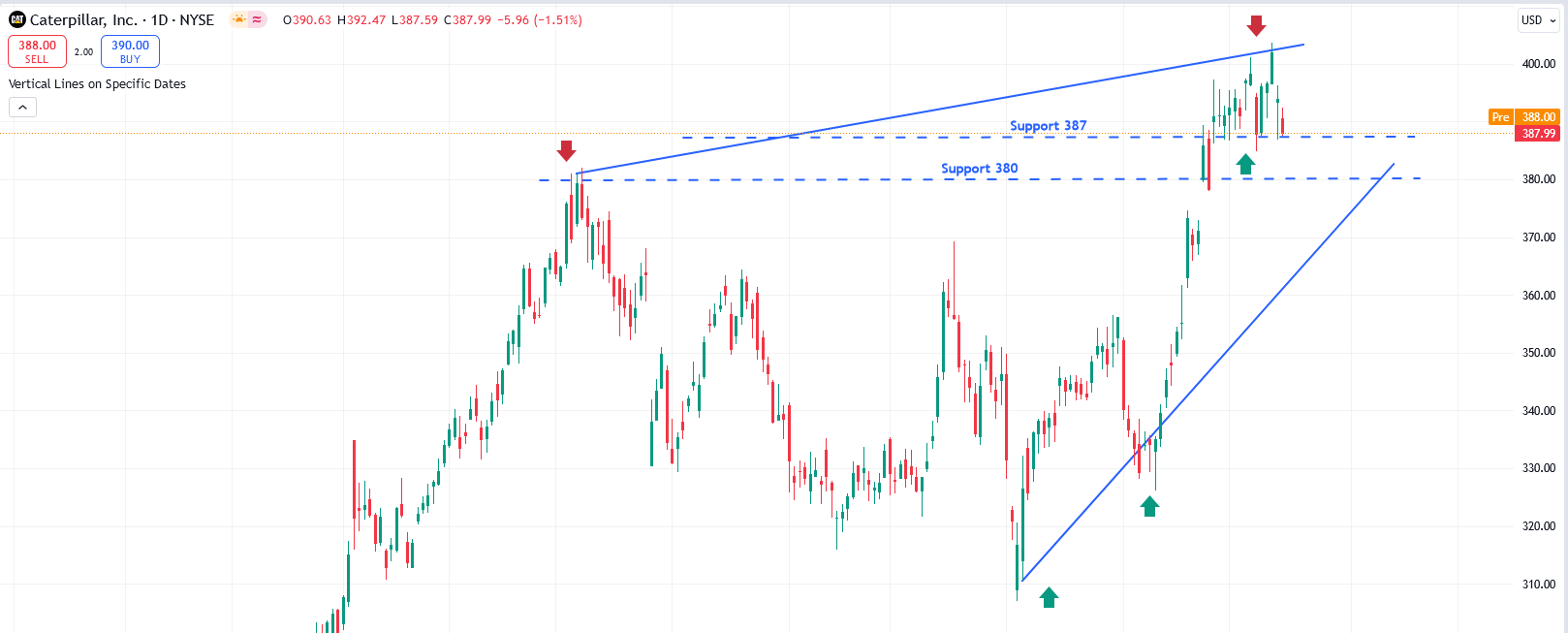This screenshot has height=633, width=1568.
Task: Click the O390.63 open value
Action: click(x=307, y=20)
